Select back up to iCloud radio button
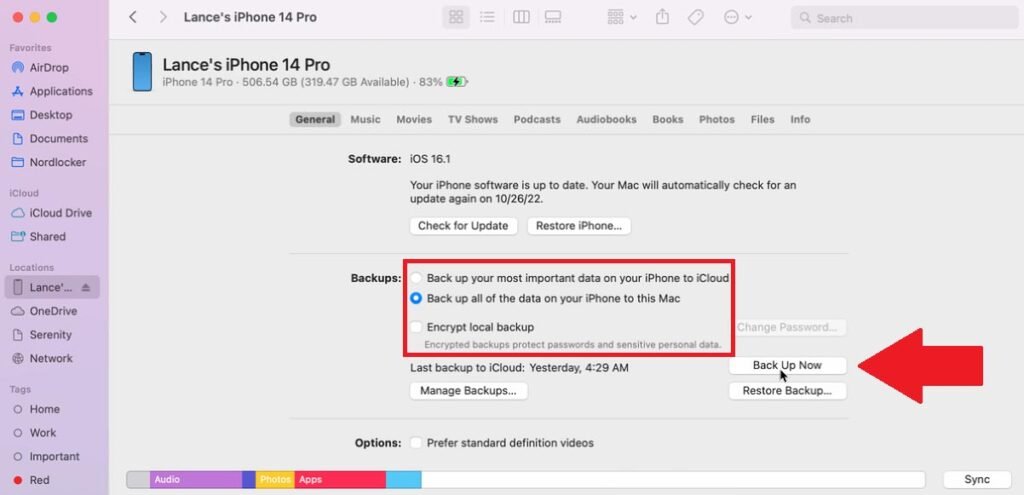The width and height of the screenshot is (1024, 495). 416,278
